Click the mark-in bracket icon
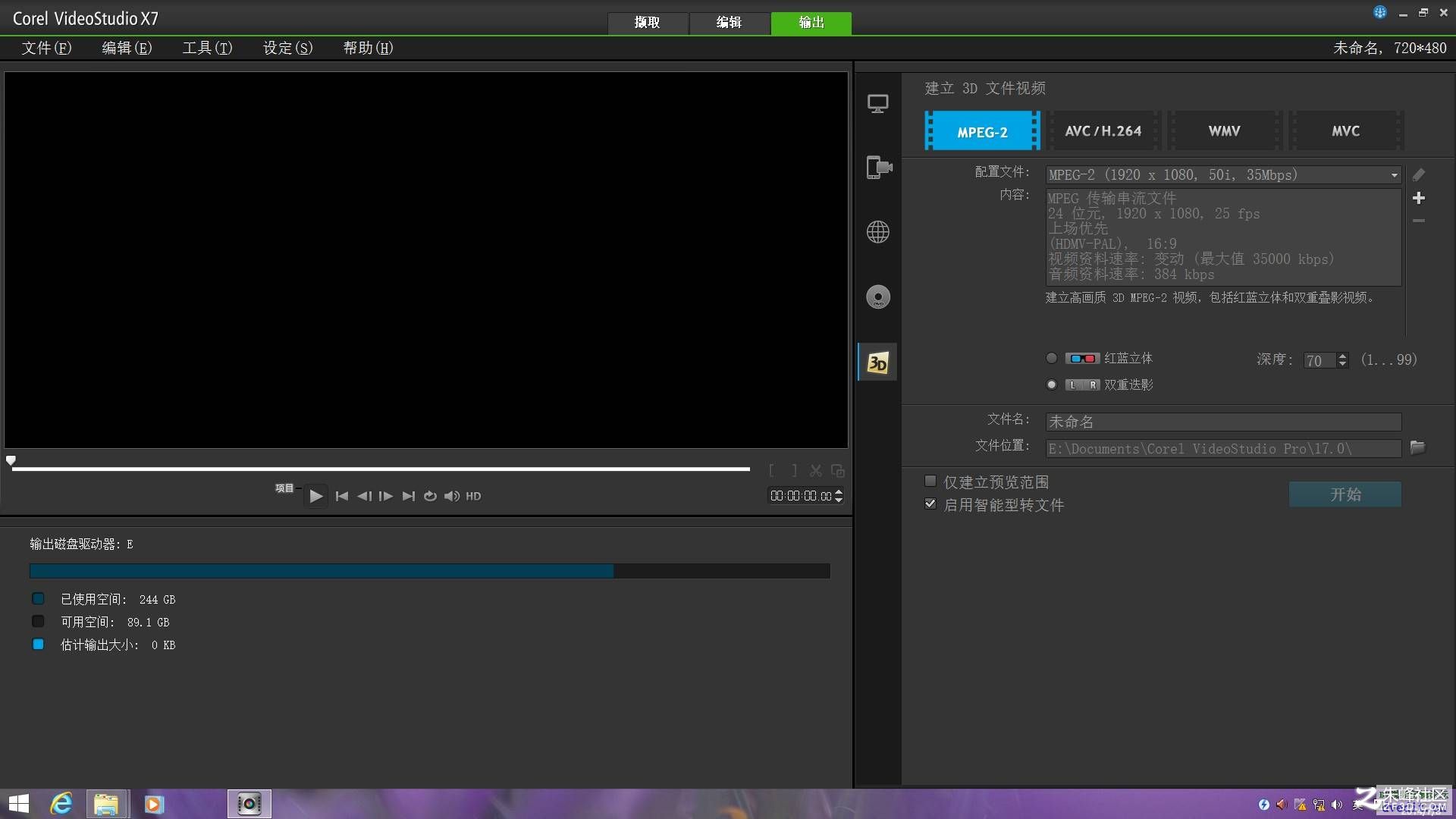1456x819 pixels. tap(772, 471)
